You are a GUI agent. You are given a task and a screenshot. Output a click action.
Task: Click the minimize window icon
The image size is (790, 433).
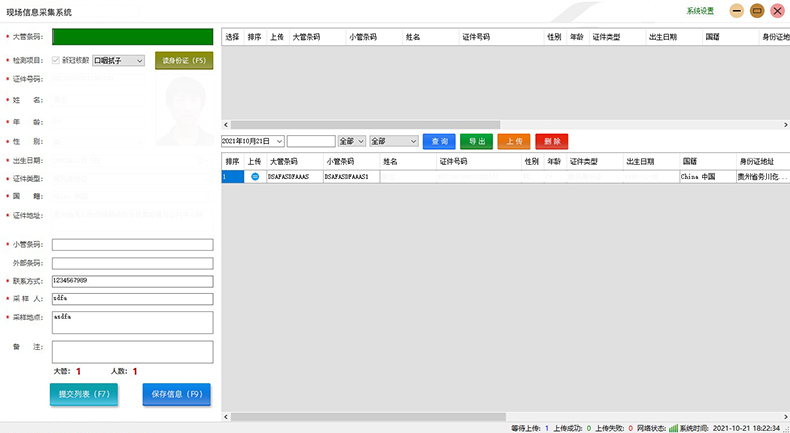[x=736, y=11]
